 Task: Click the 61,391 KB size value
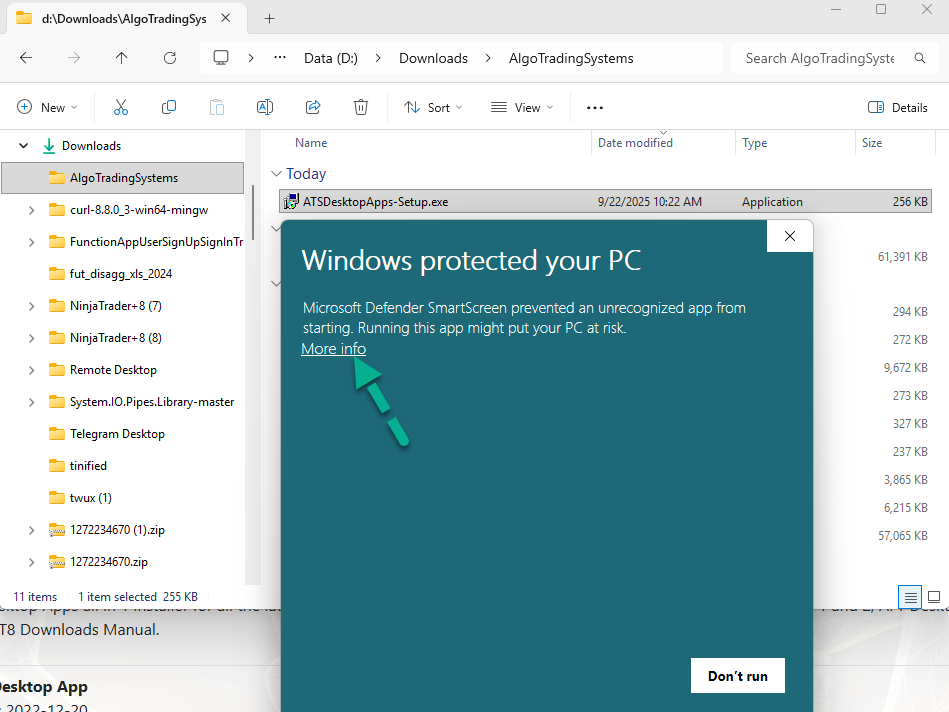click(903, 257)
